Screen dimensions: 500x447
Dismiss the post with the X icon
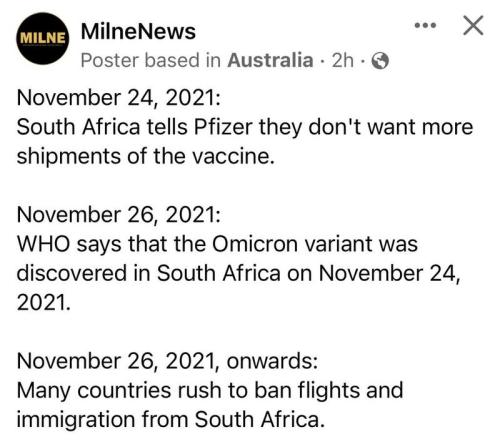pyautogui.click(x=473, y=25)
